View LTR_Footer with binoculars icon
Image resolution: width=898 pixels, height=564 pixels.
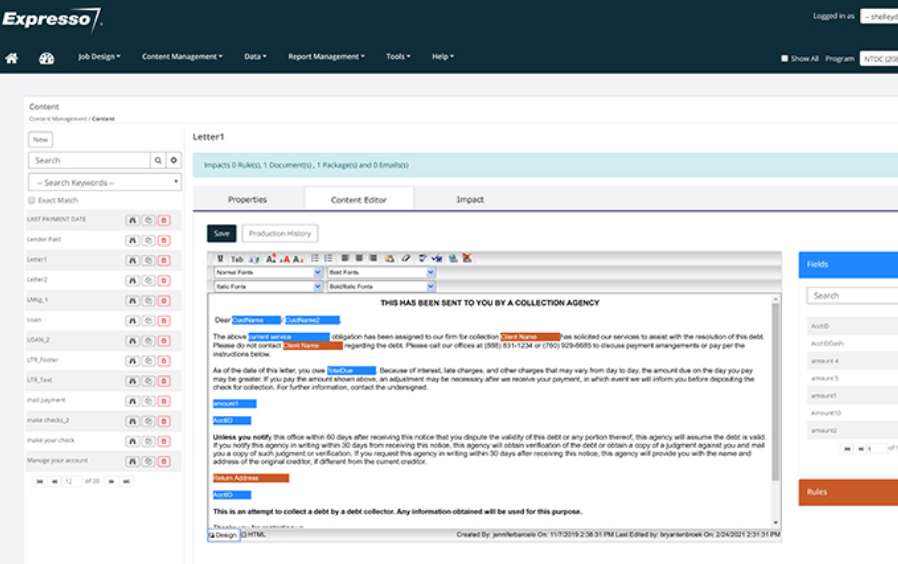[x=132, y=361]
